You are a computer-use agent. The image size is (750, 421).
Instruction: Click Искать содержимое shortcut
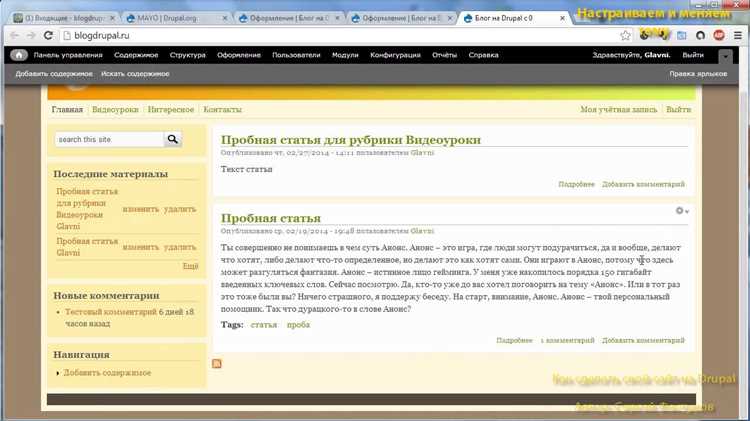tap(135, 74)
